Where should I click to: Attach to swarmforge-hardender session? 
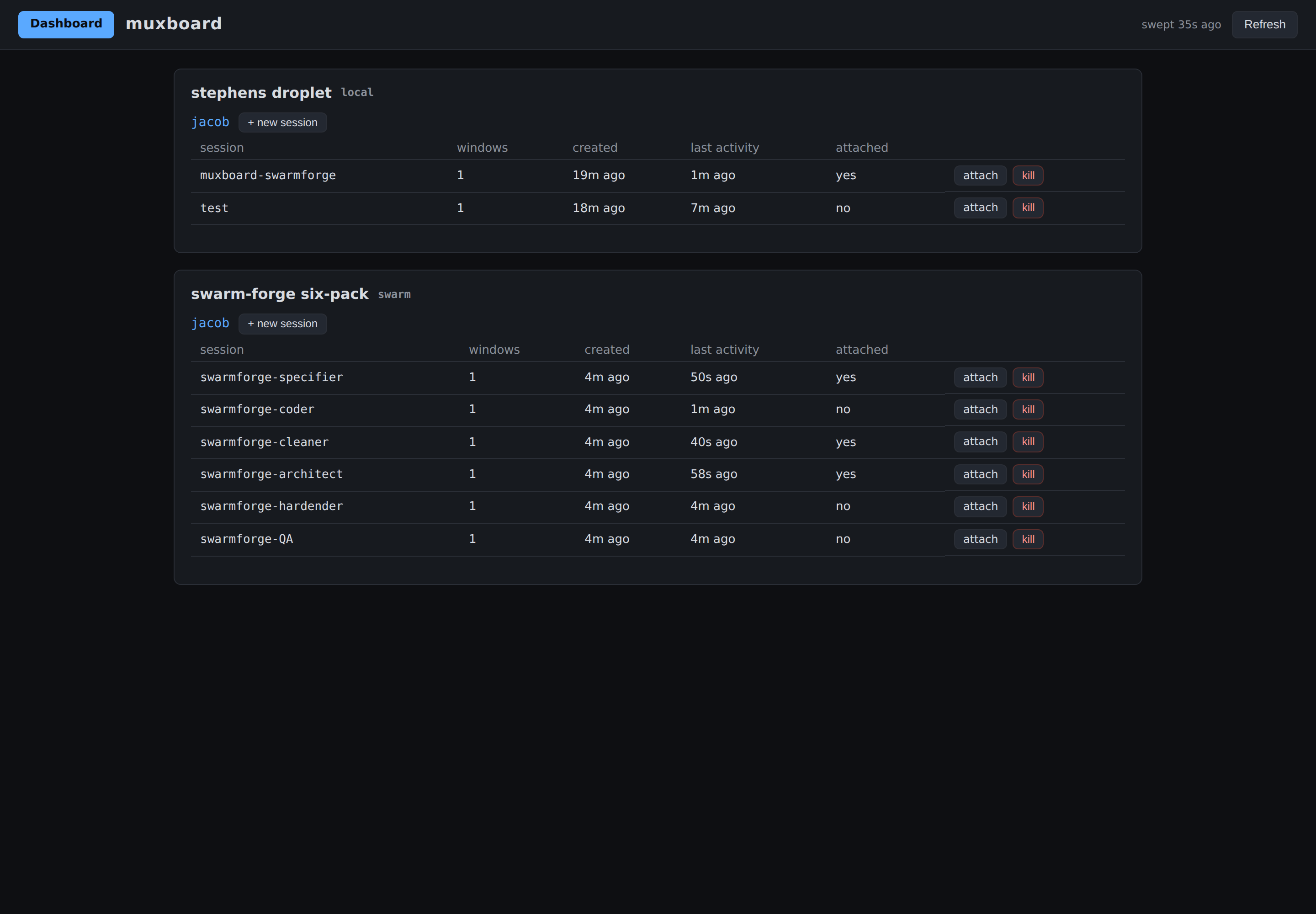click(x=980, y=506)
